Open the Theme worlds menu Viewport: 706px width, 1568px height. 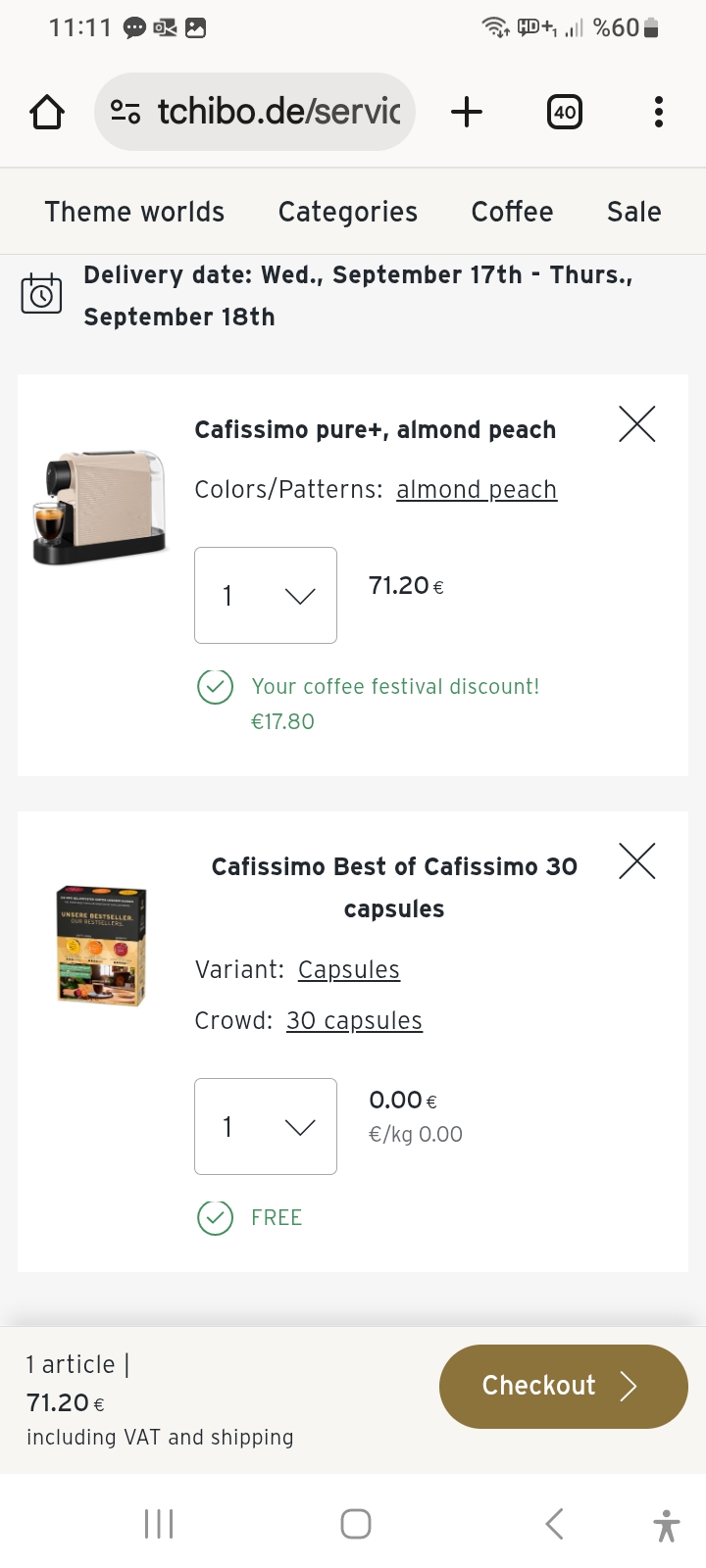pos(134,212)
